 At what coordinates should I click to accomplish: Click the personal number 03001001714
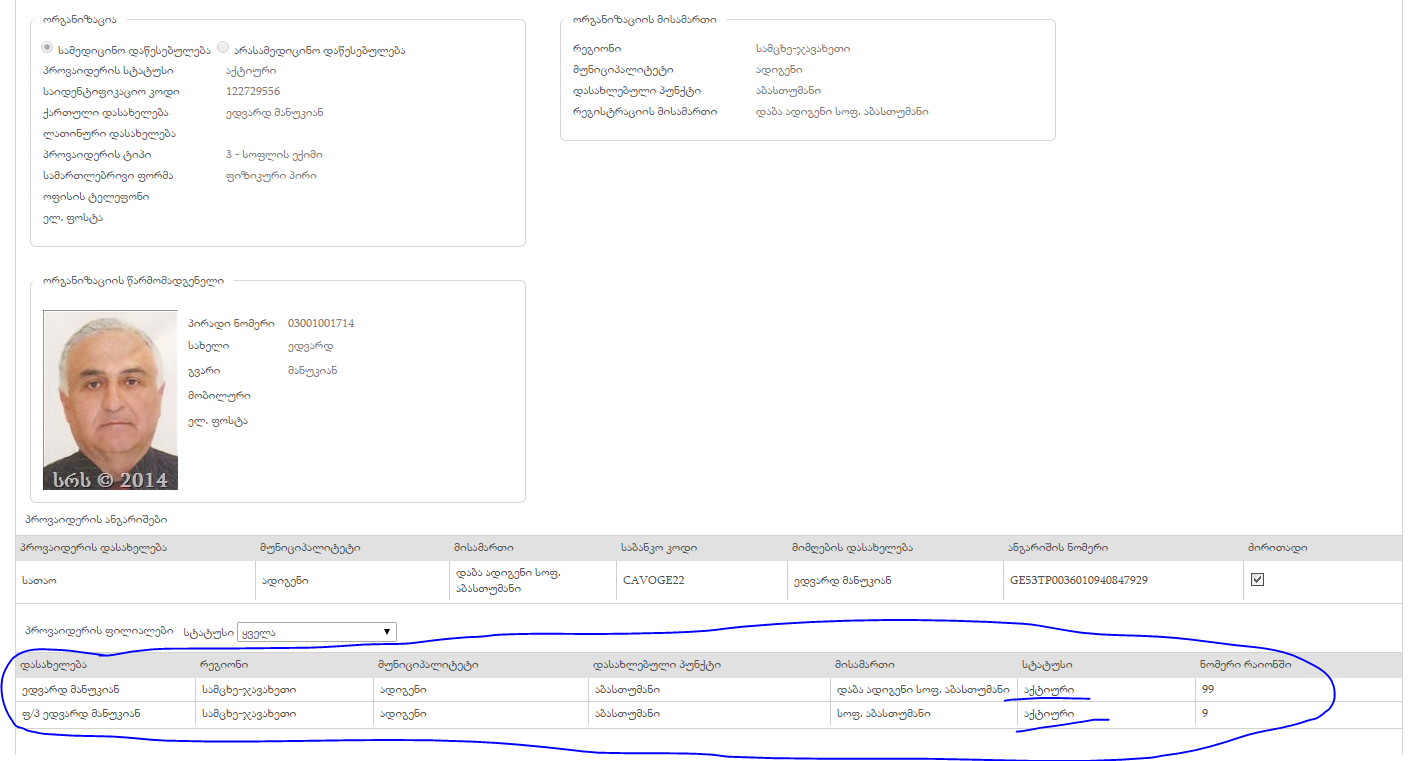(x=320, y=323)
